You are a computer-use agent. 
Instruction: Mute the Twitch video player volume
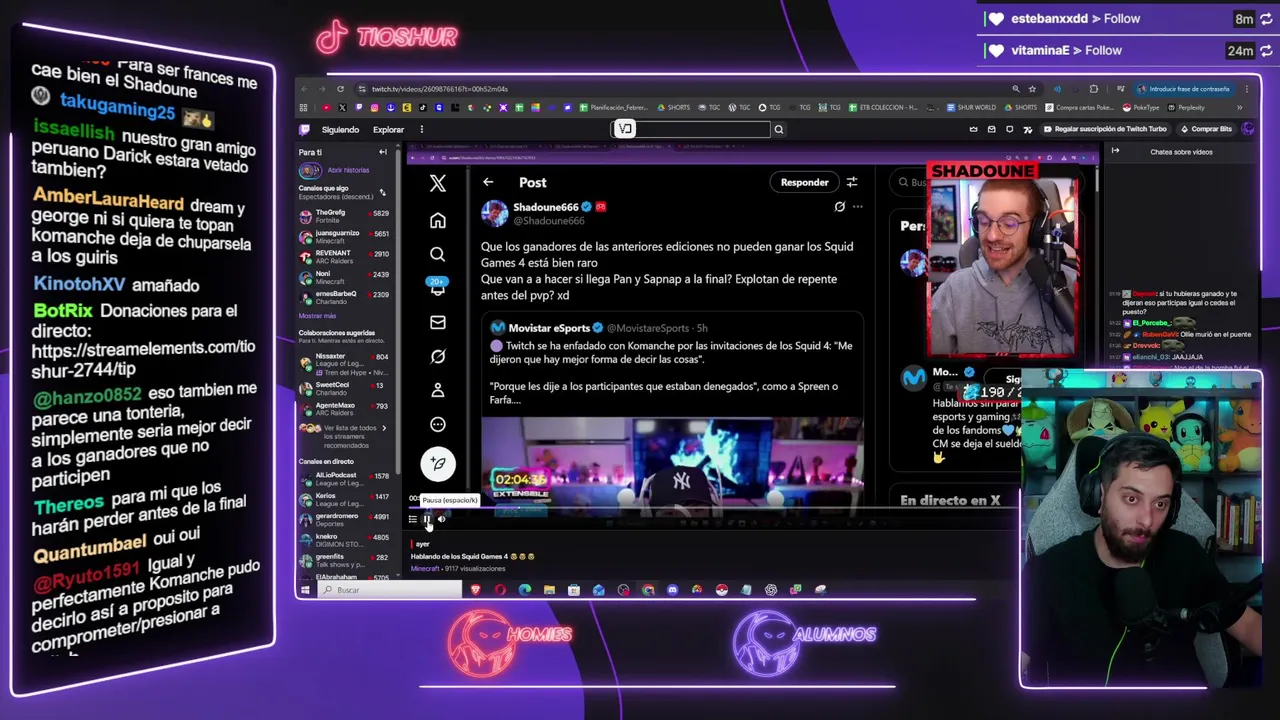[x=442, y=519]
